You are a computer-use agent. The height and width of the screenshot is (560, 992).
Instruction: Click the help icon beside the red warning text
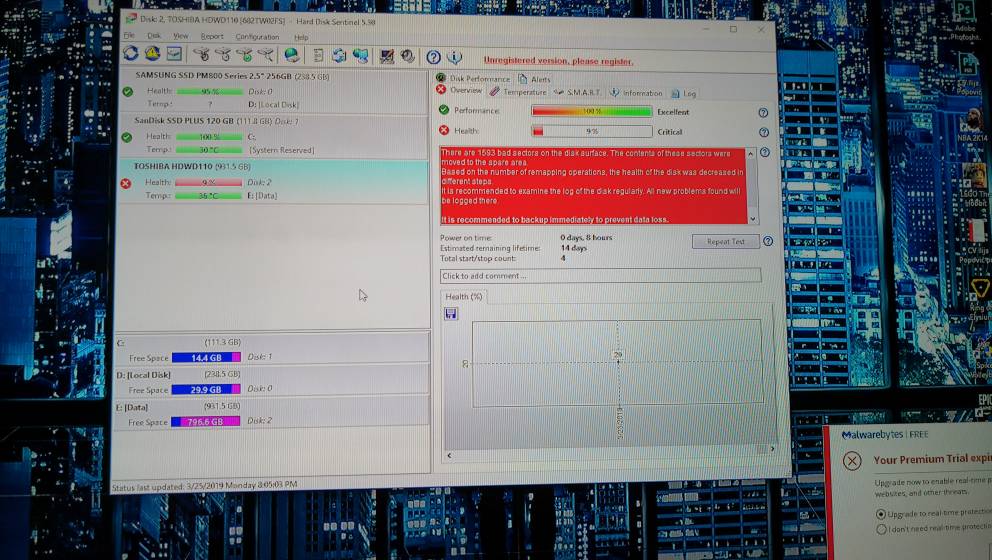pyautogui.click(x=765, y=152)
